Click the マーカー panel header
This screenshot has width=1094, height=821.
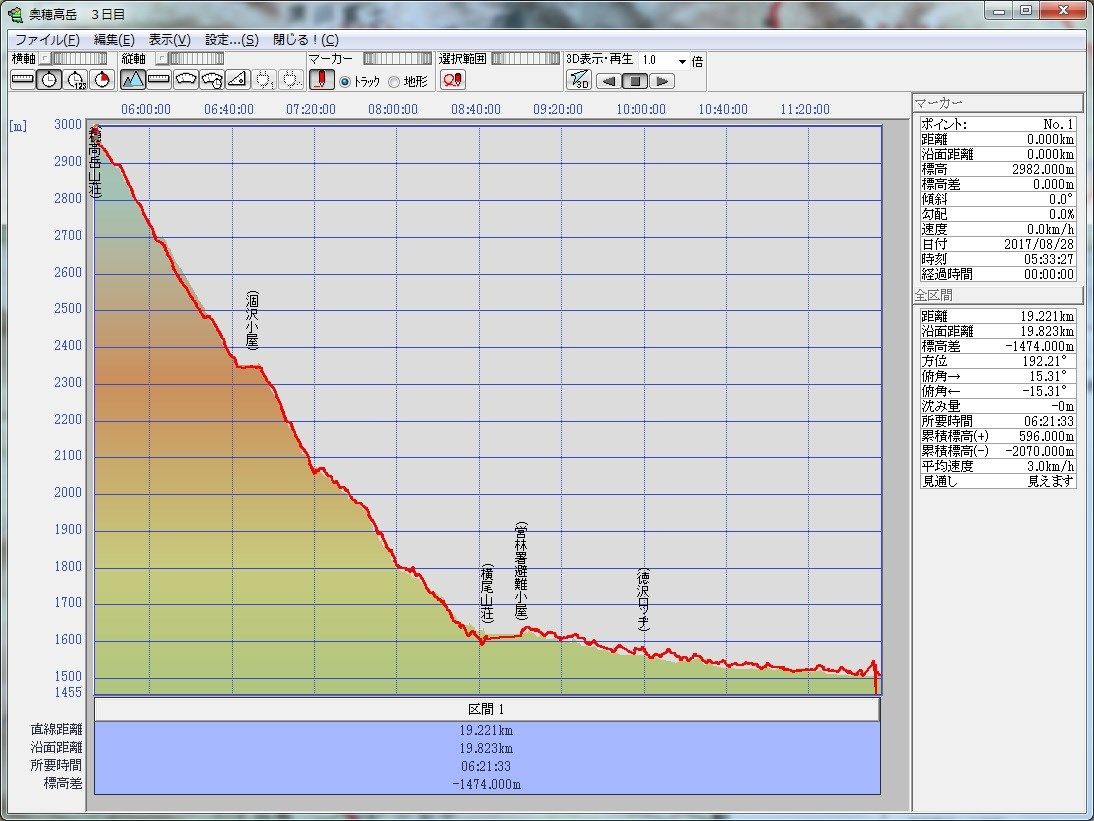[x=998, y=103]
